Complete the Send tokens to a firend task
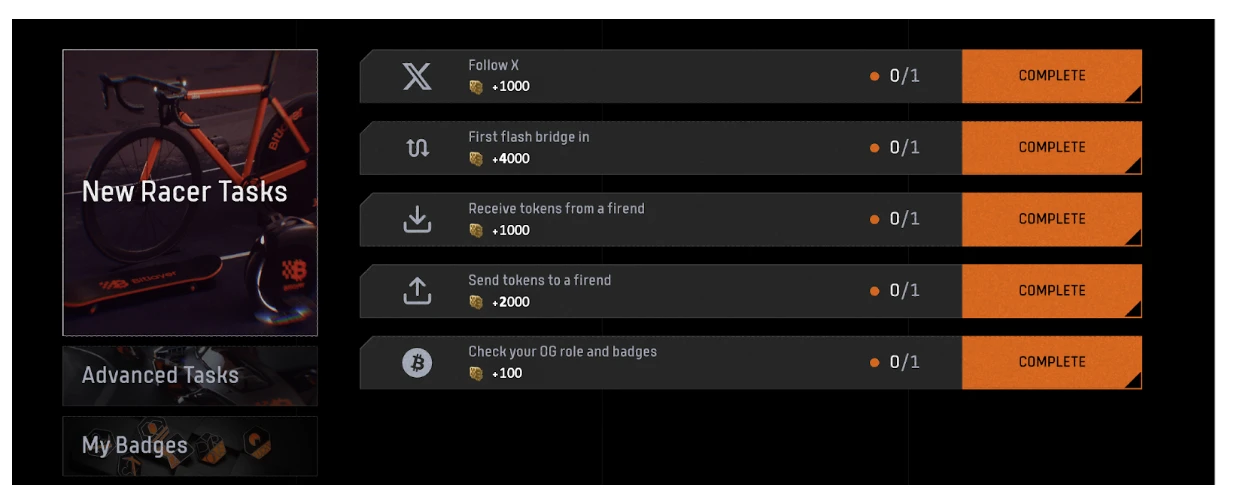 (1051, 291)
